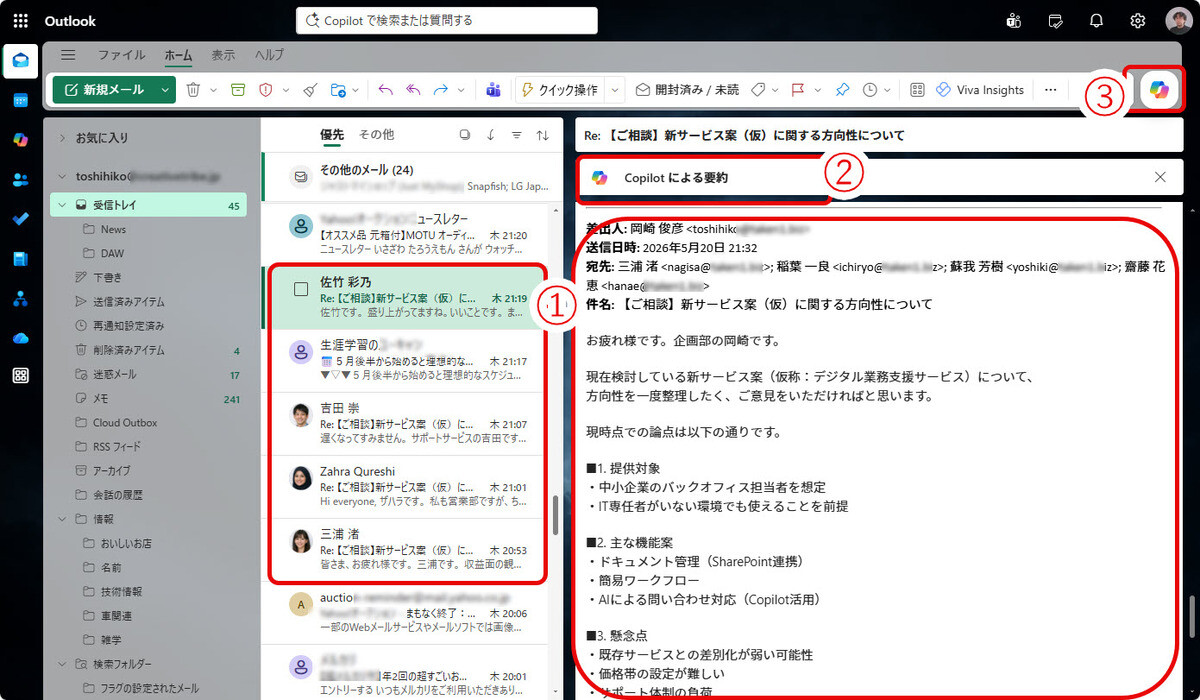Image resolution: width=1200 pixels, height=700 pixels.
Task: Open the org chart app icon
Action: [x=21, y=298]
